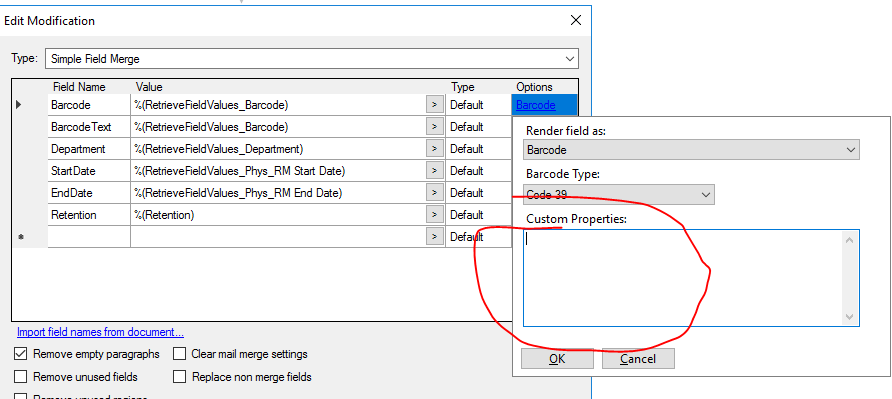
Task: Click the Department row value cell
Action: pyautogui.click(x=278, y=149)
